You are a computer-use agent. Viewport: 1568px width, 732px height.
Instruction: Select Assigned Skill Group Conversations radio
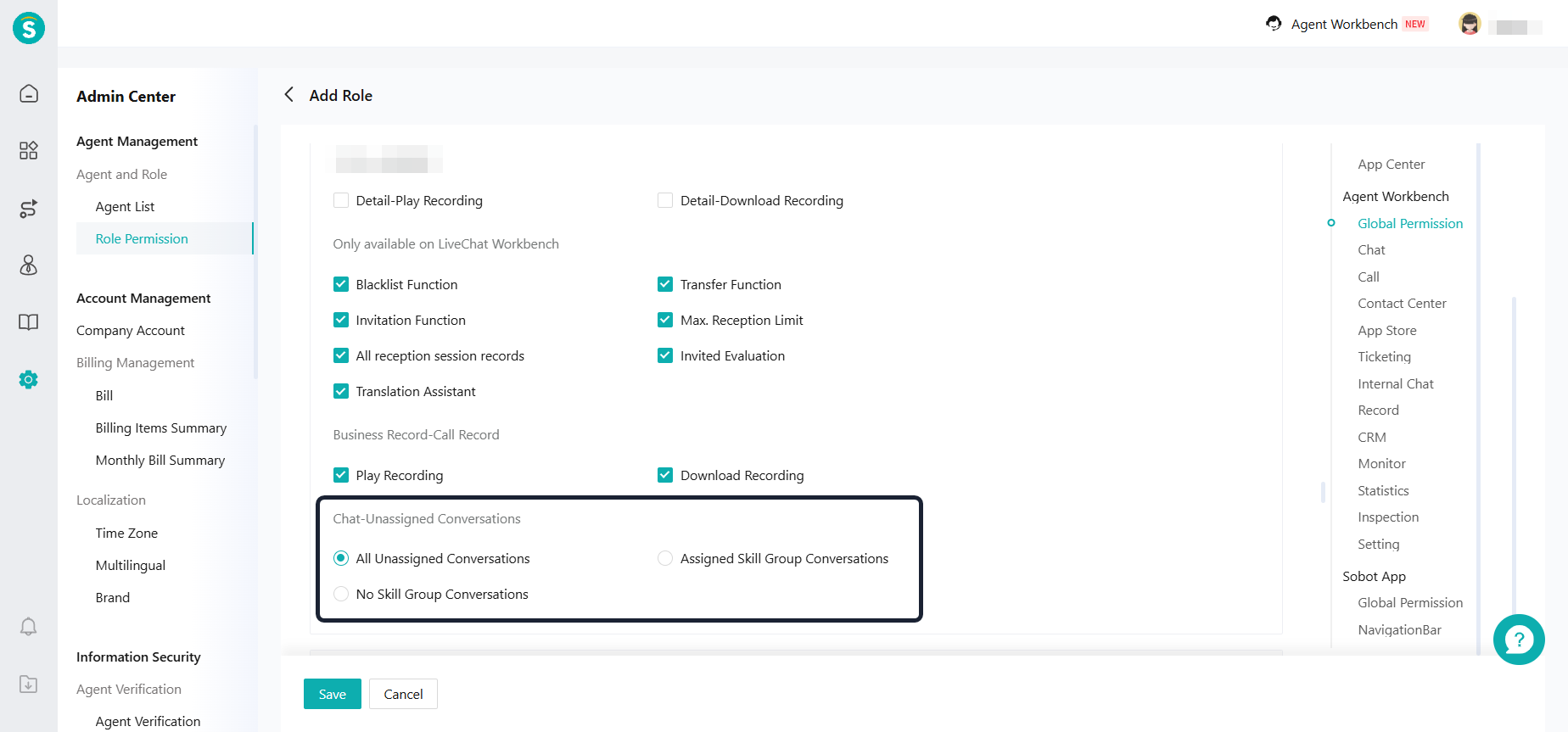pyautogui.click(x=665, y=558)
